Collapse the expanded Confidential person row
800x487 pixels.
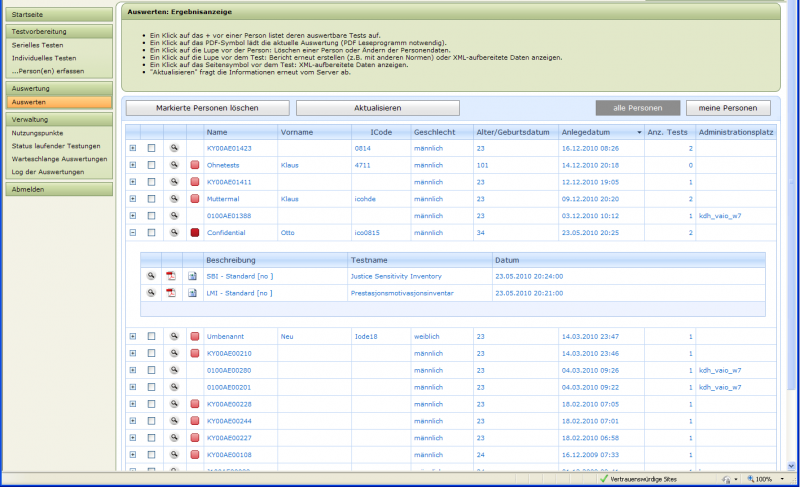point(132,233)
